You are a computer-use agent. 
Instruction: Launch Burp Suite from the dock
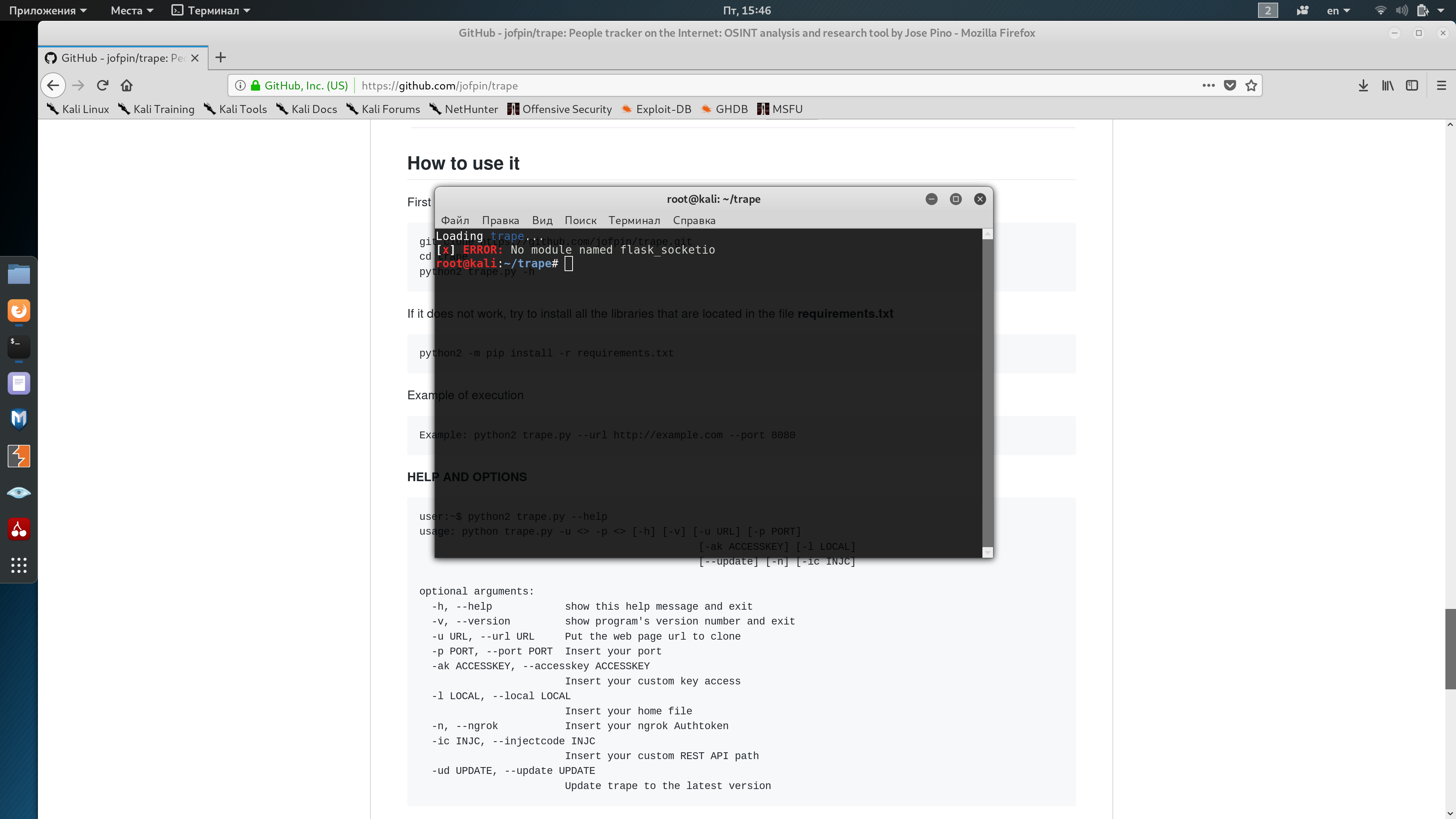click(19, 456)
